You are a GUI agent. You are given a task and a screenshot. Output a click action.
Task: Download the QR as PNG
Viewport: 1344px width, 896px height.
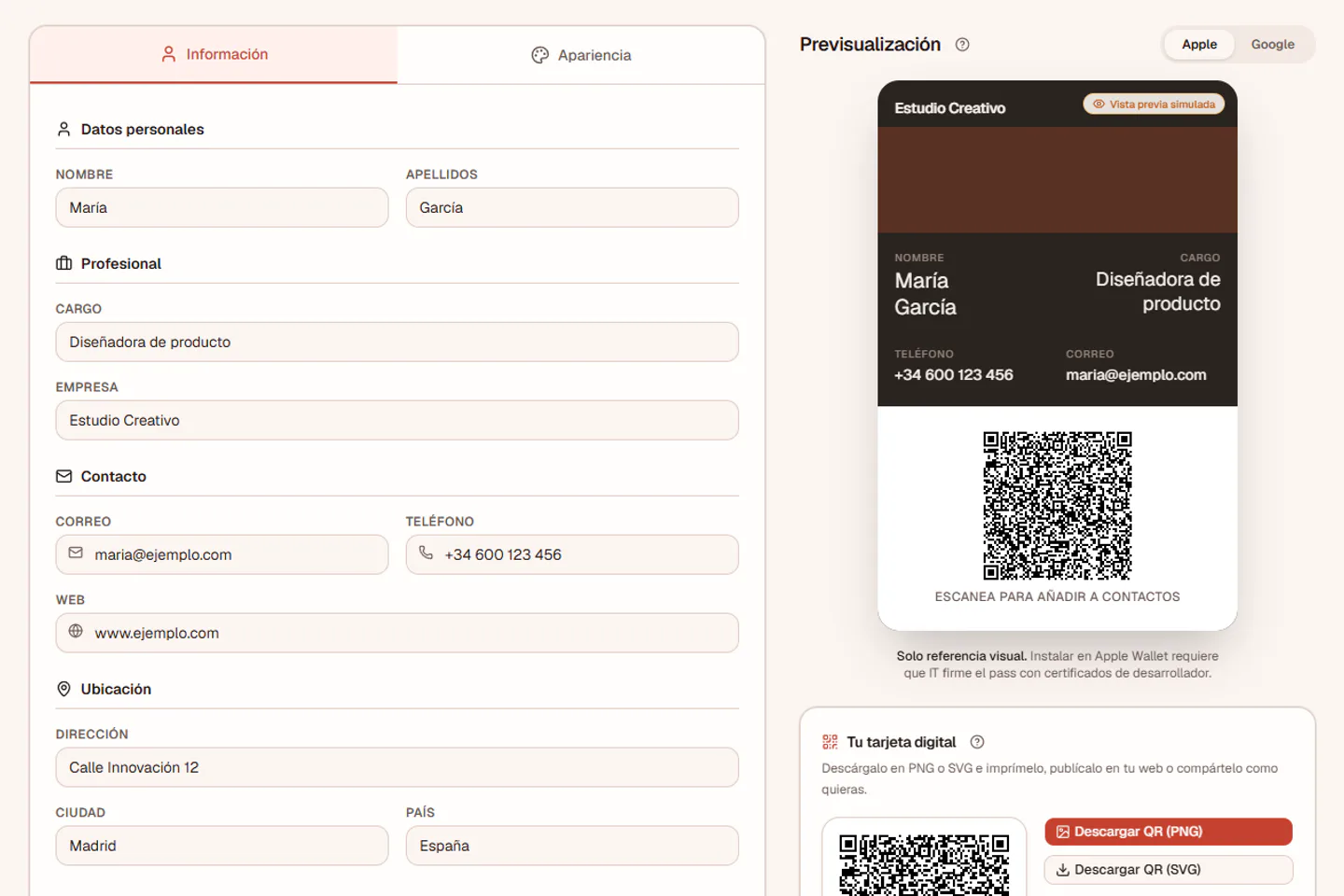point(1168,832)
